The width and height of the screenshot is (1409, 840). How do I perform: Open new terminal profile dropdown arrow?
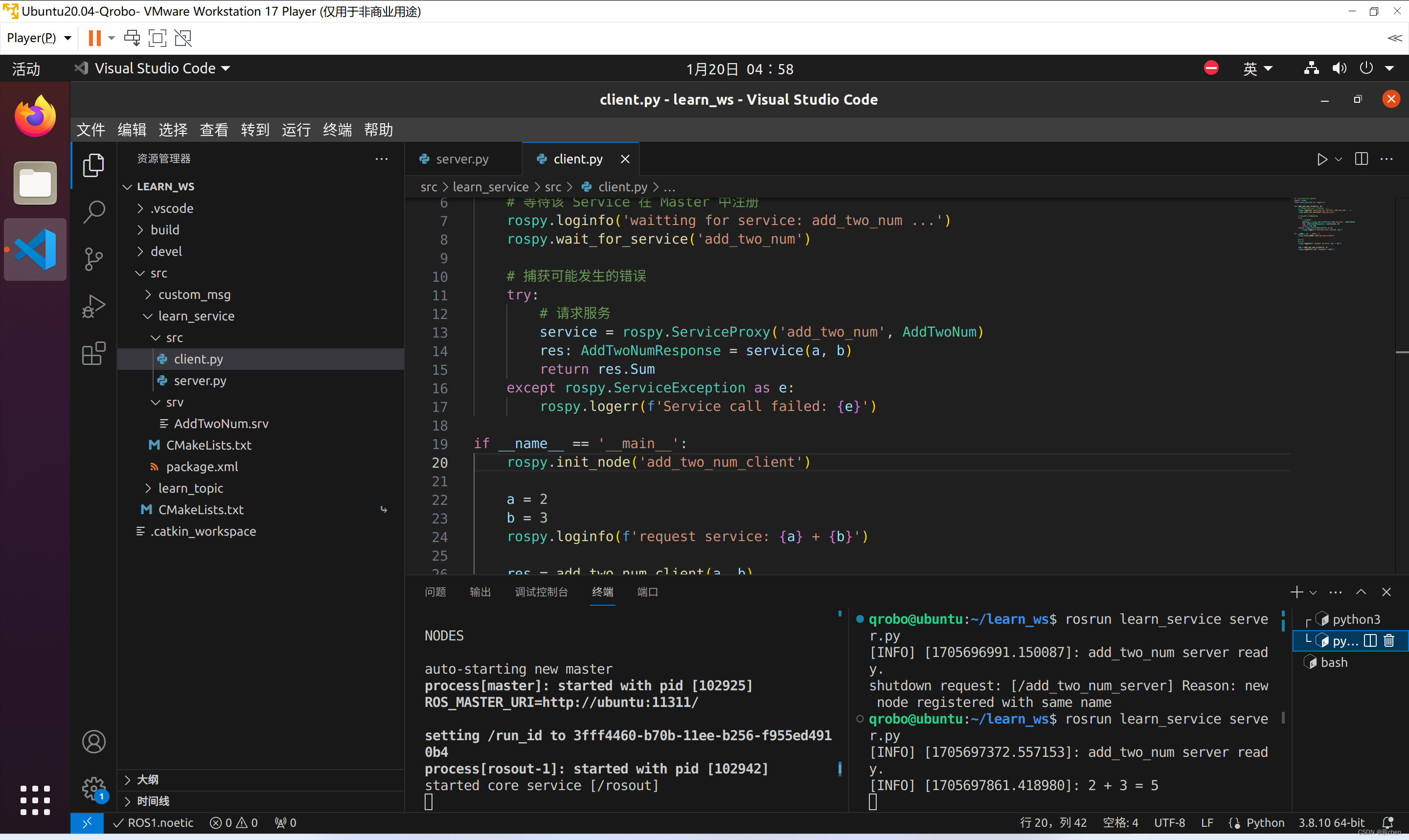(1314, 592)
